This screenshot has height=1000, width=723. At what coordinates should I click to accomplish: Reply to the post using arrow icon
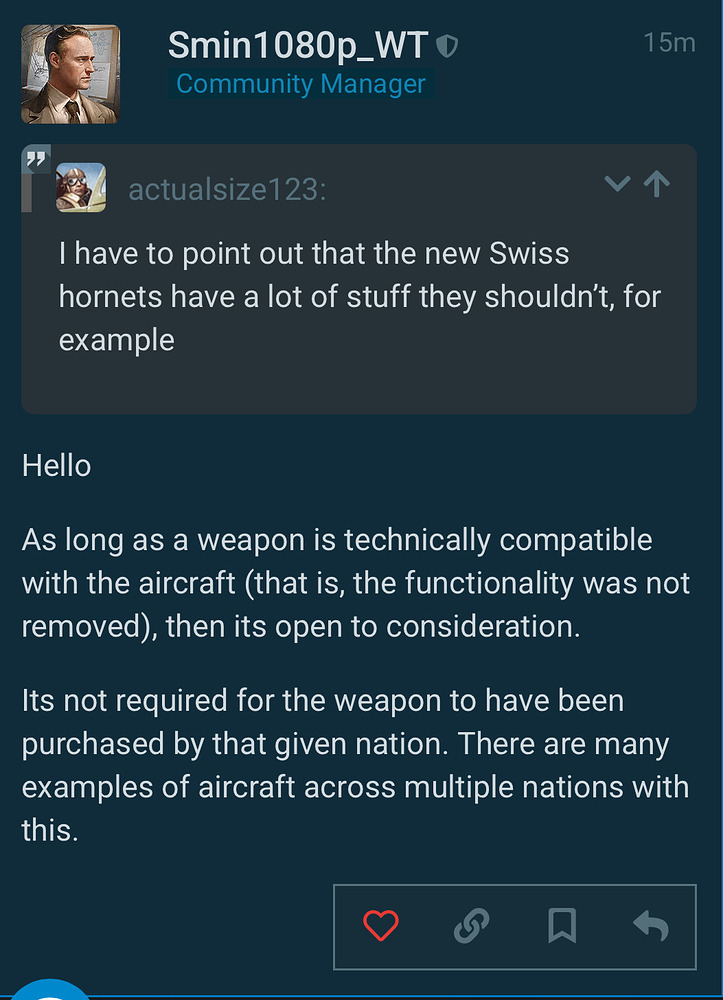click(651, 927)
